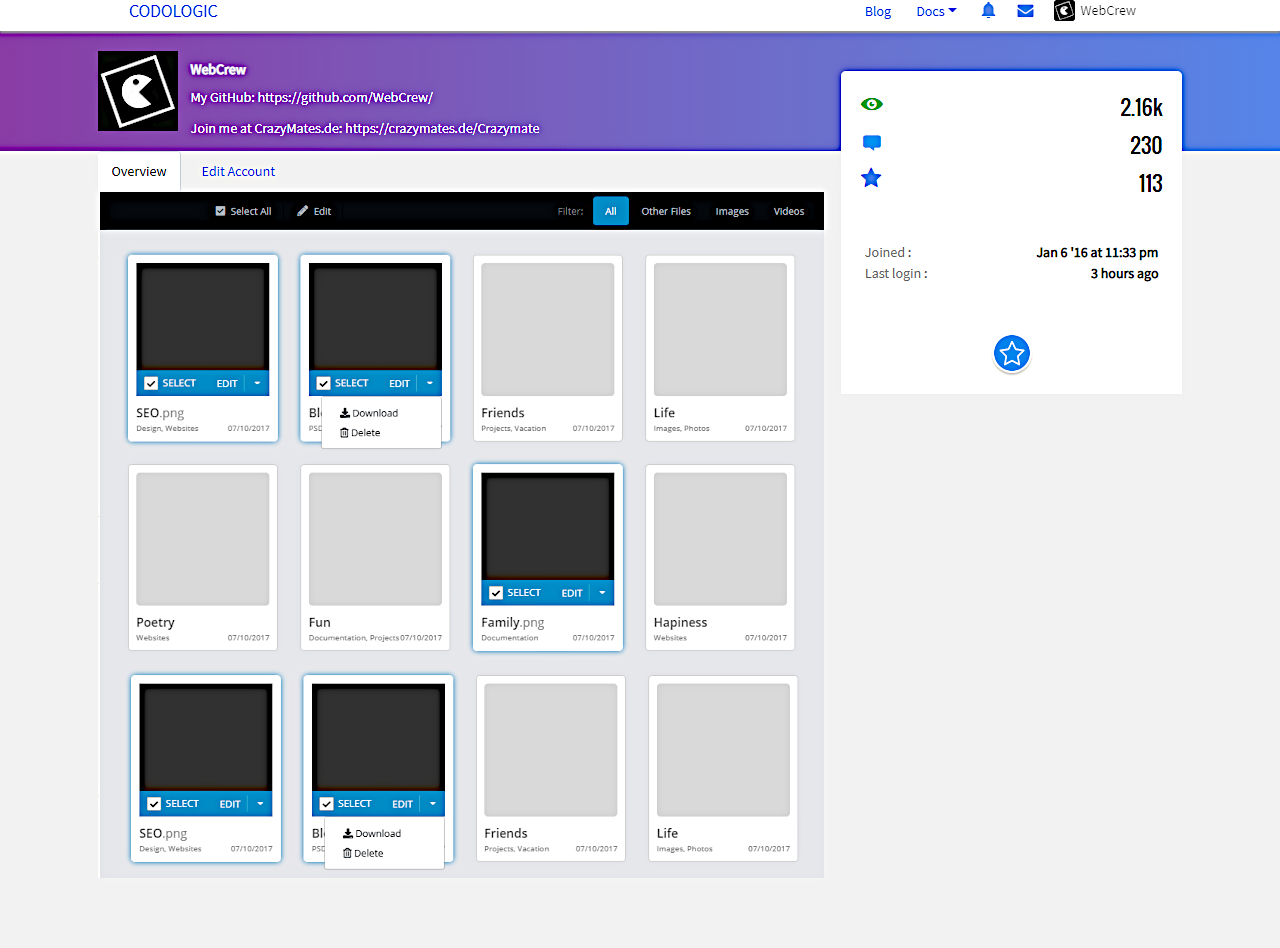The width and height of the screenshot is (1280, 948).
Task: Switch to the Overview tab
Action: [x=139, y=171]
